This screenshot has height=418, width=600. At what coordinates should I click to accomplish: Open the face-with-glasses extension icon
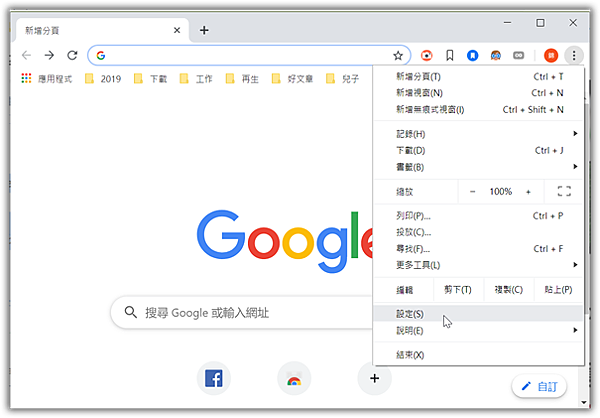point(496,56)
